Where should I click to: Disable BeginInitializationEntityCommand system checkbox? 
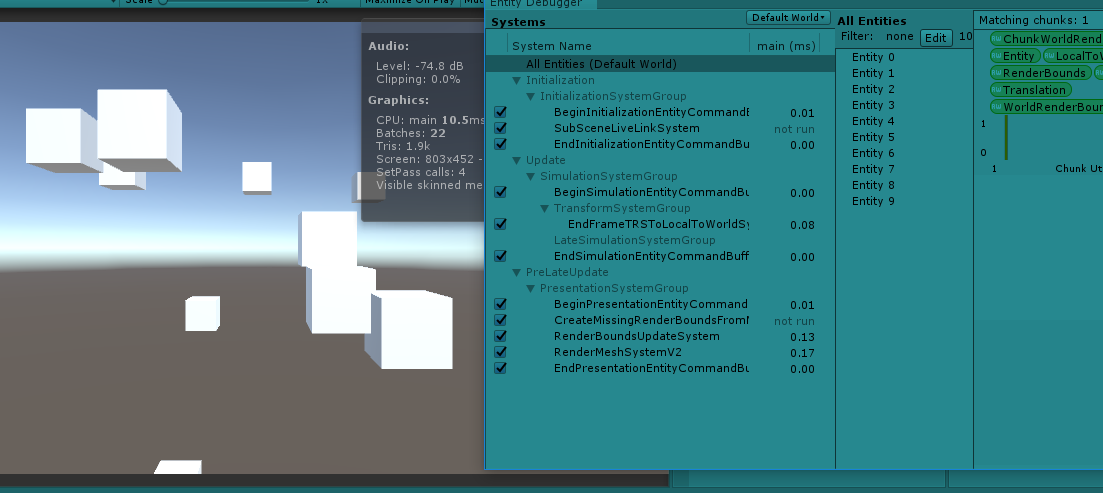(500, 112)
